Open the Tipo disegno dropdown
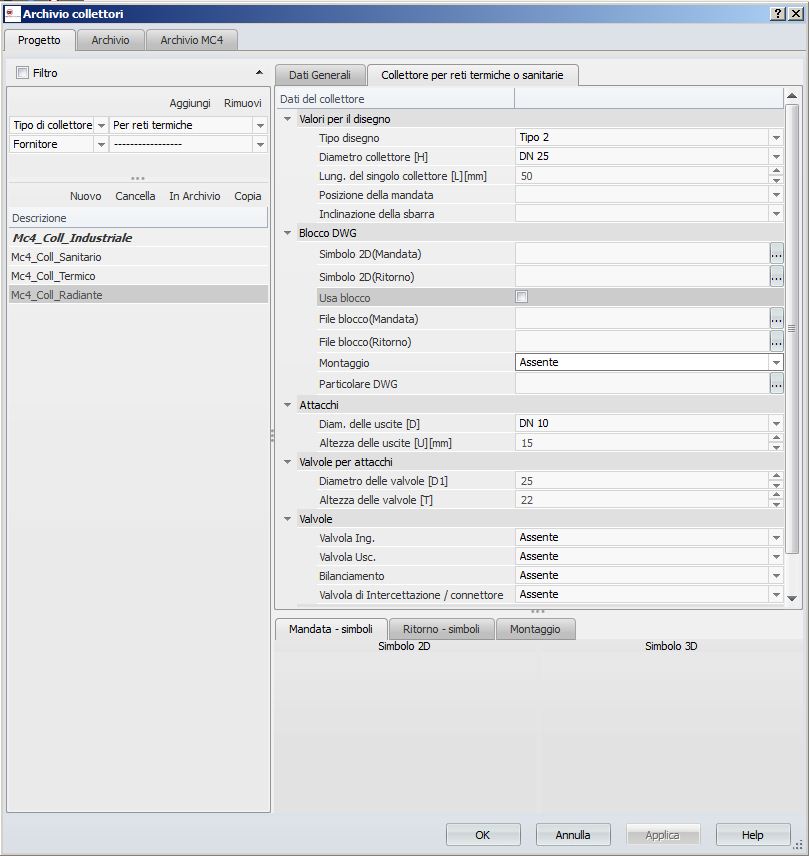This screenshot has height=856, width=809. (775, 137)
